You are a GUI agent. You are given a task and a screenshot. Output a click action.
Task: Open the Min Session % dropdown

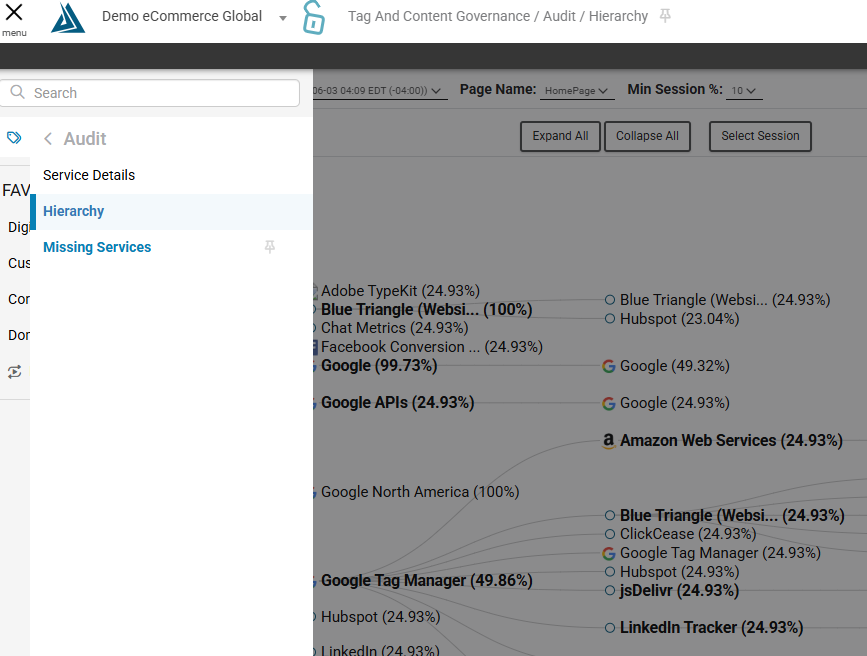point(744,91)
